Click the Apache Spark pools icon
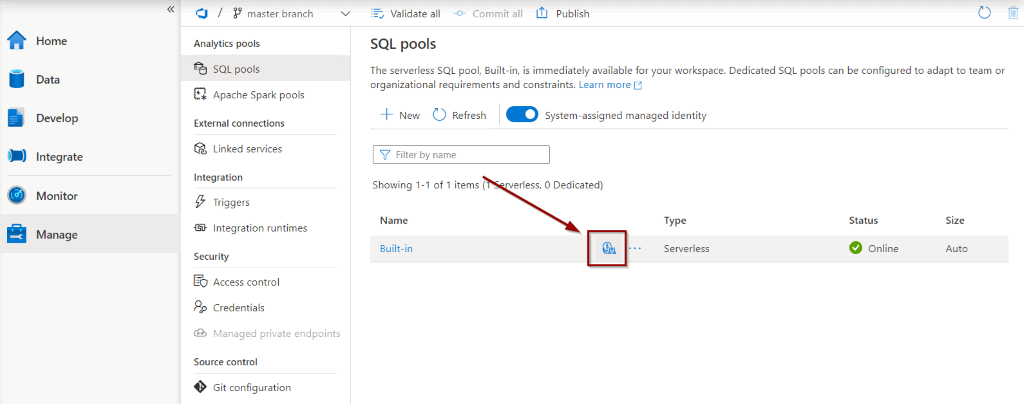 tap(200, 95)
